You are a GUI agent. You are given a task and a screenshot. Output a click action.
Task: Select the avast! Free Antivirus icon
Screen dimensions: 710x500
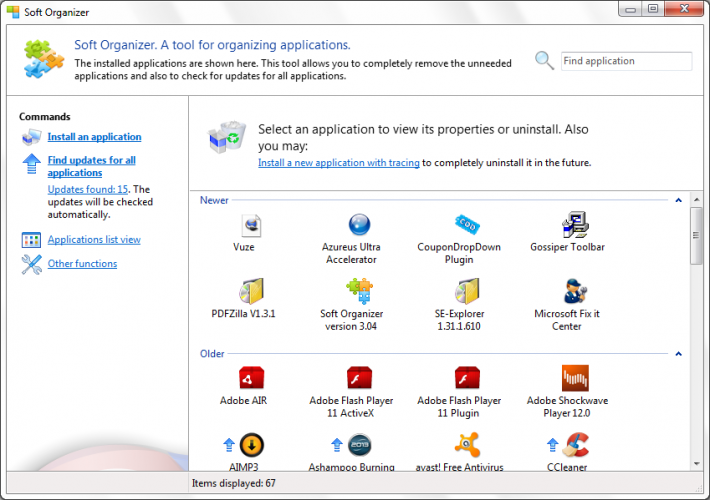click(x=467, y=445)
